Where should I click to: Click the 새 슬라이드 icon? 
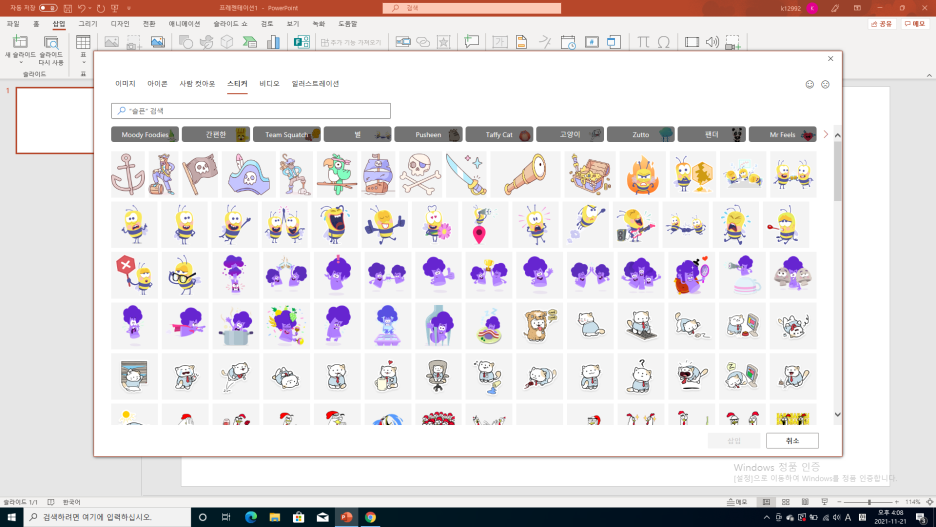coord(20,42)
